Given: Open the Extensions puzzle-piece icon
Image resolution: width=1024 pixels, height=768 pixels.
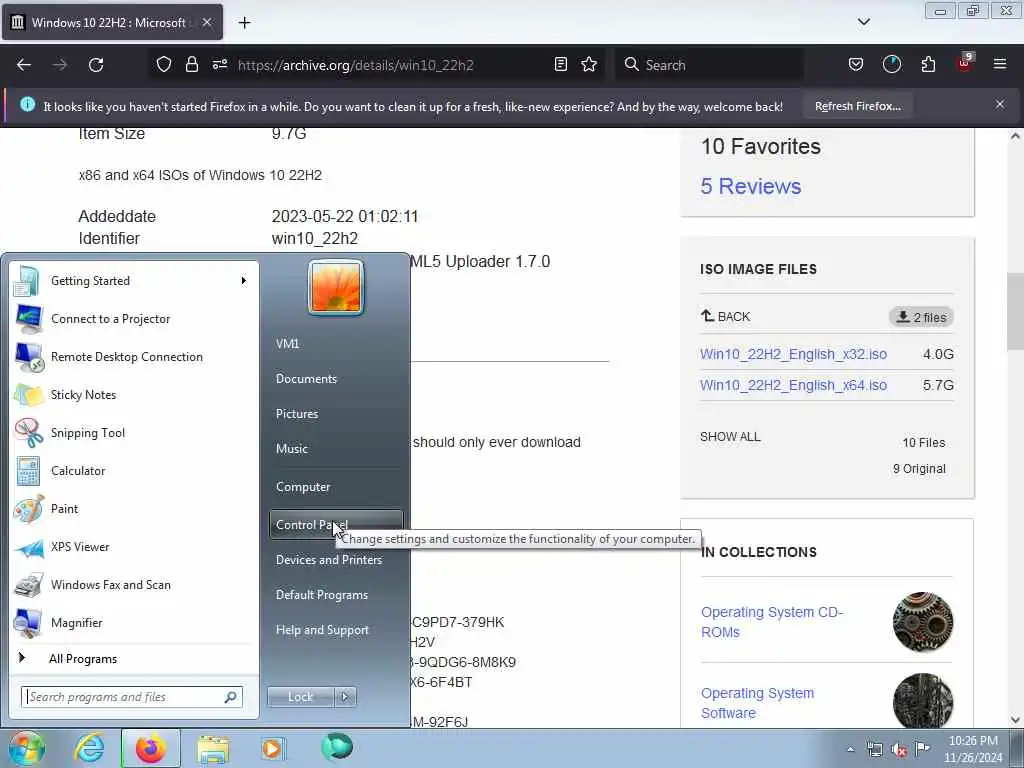Looking at the screenshot, I should [x=928, y=65].
